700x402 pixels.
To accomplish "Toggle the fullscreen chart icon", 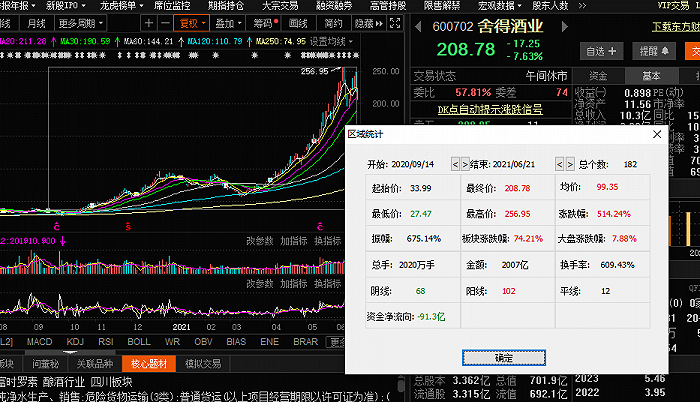I will pos(395,23).
